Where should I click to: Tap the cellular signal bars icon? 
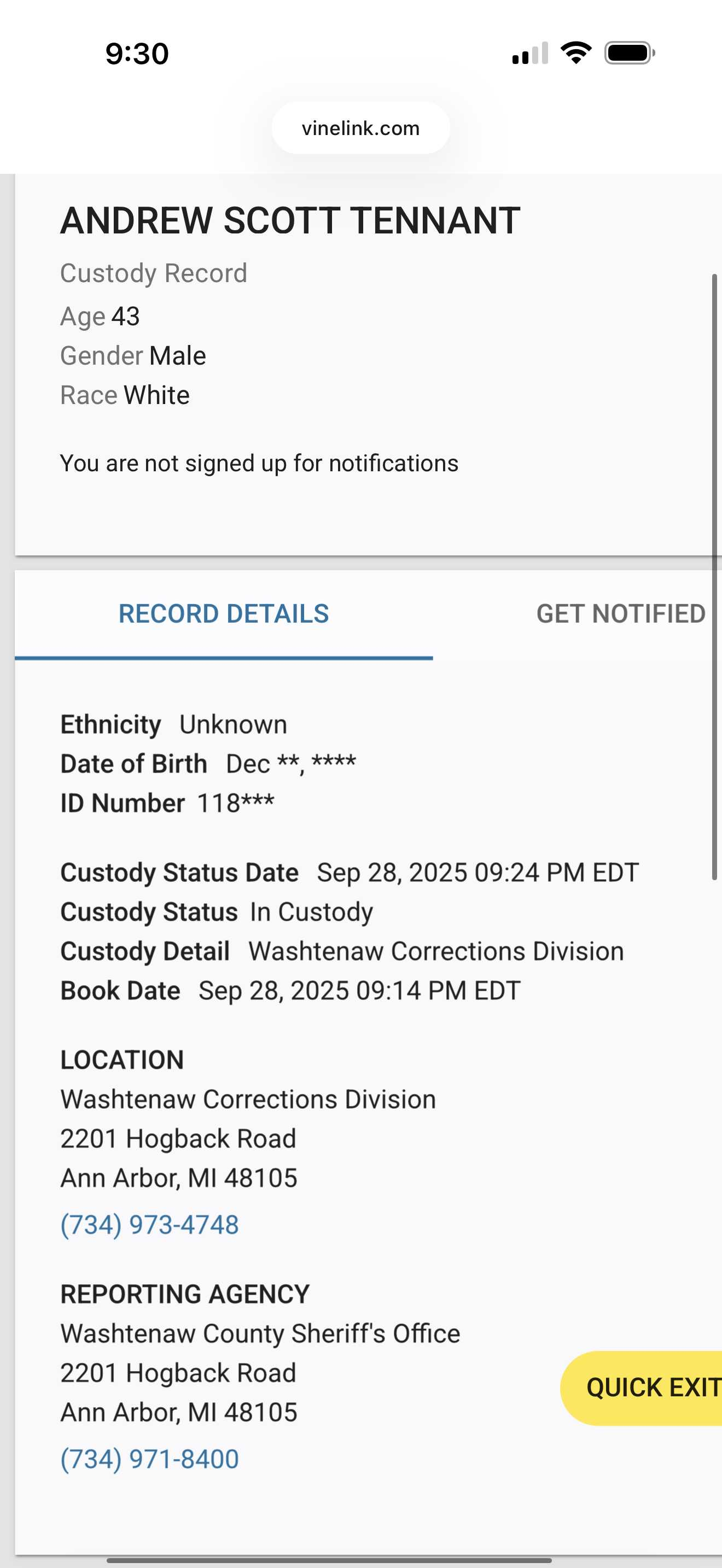coord(529,54)
